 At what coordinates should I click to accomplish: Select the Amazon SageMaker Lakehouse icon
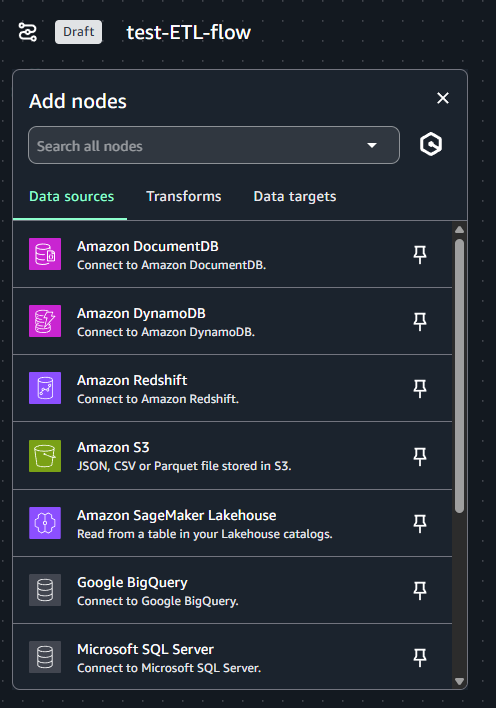pos(45,523)
